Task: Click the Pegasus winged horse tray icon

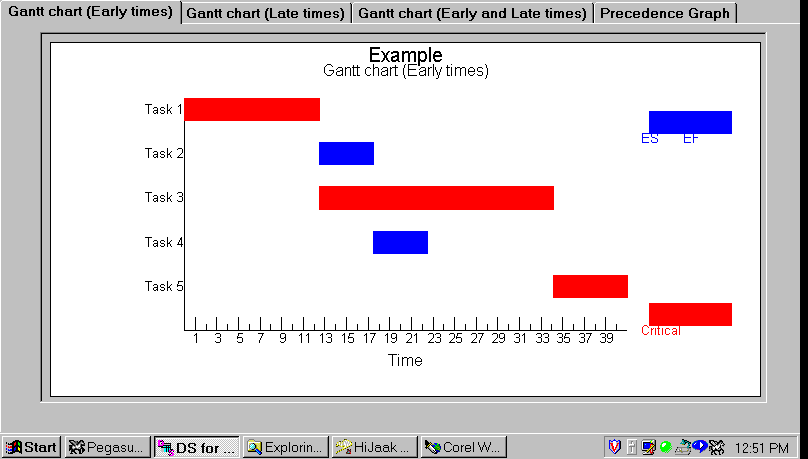Action: 716,447
